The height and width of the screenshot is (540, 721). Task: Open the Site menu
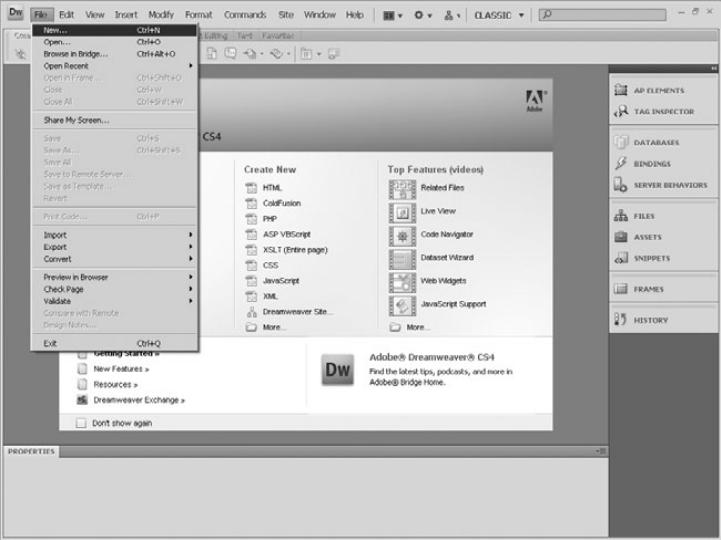click(286, 15)
